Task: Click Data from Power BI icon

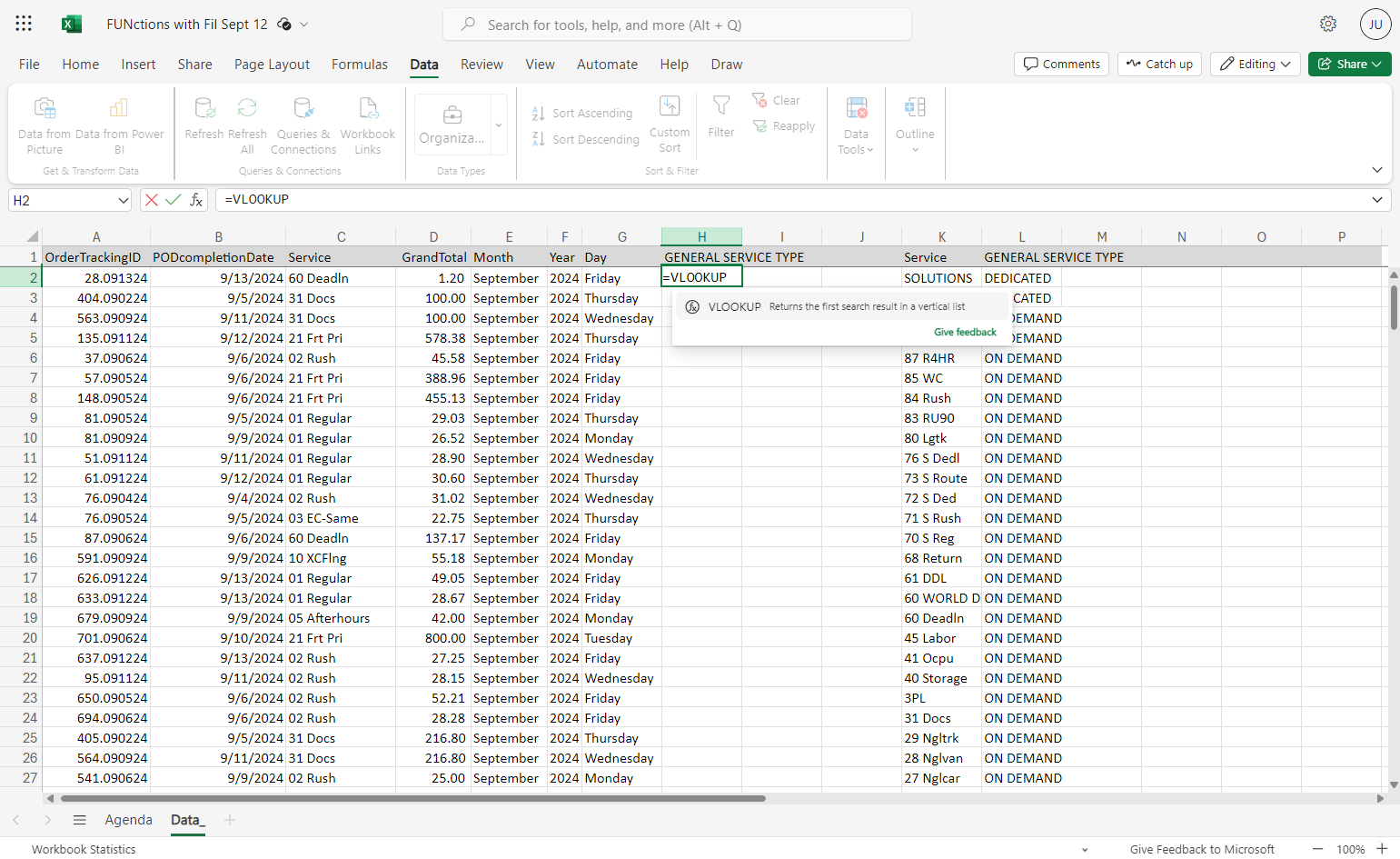Action: pos(119,125)
